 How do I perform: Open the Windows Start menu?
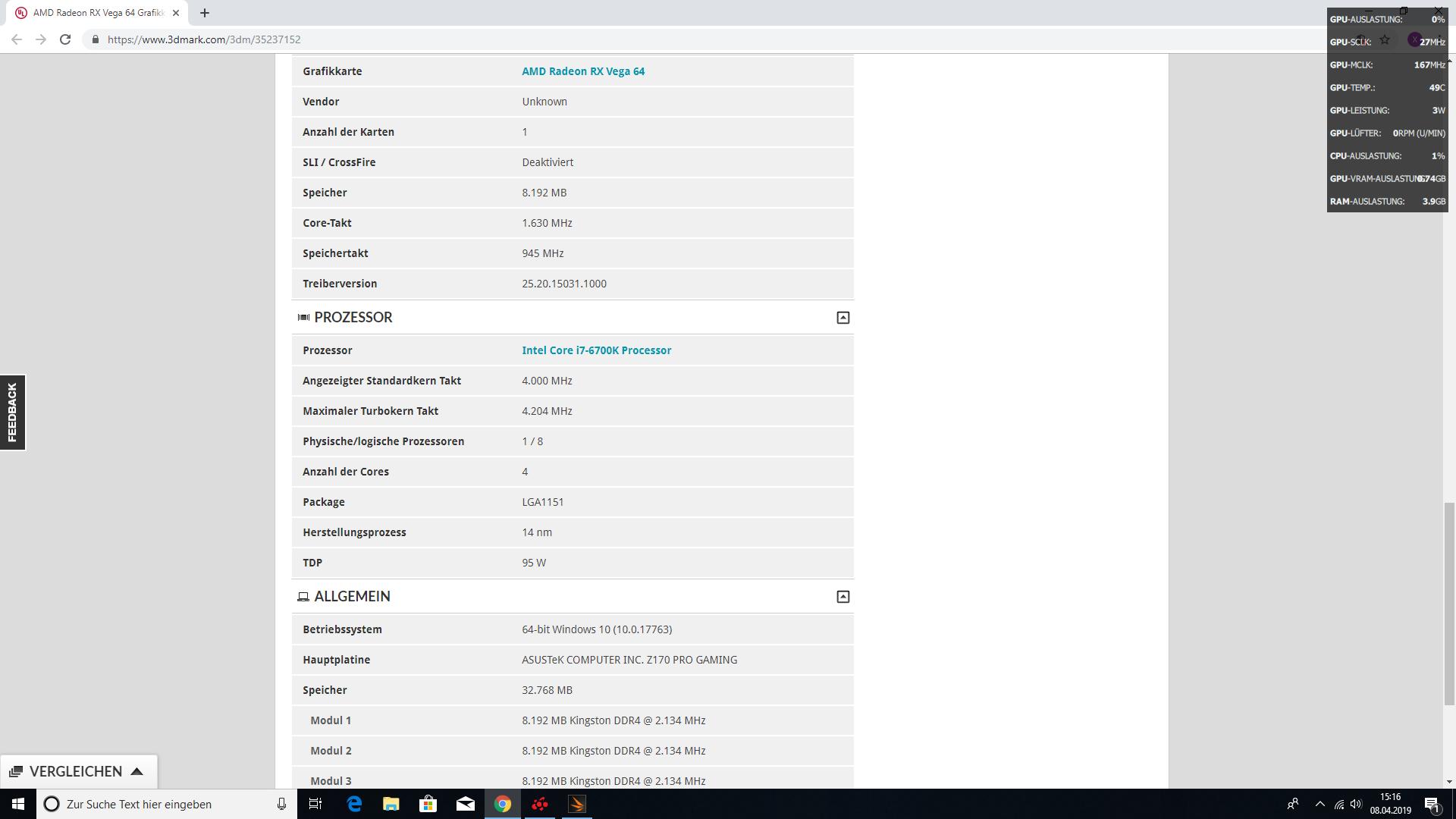[x=18, y=804]
